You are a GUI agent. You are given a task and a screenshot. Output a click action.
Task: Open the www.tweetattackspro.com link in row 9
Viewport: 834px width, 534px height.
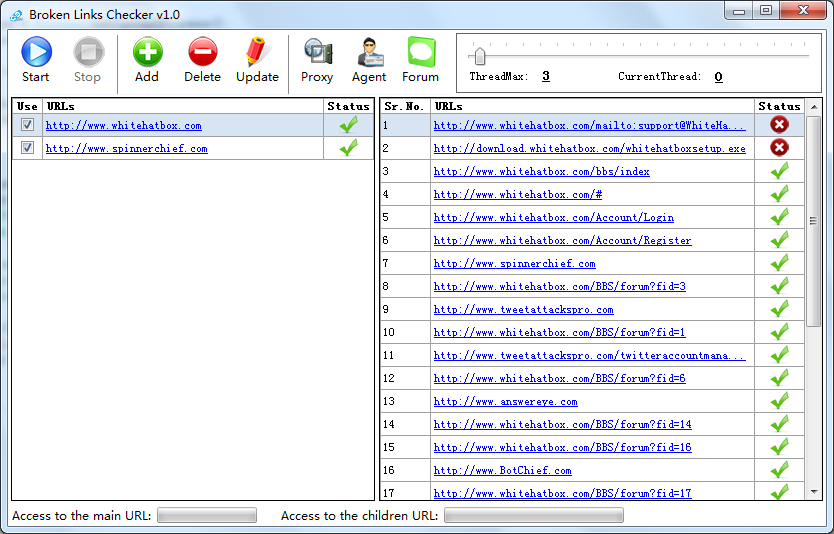tap(523, 310)
